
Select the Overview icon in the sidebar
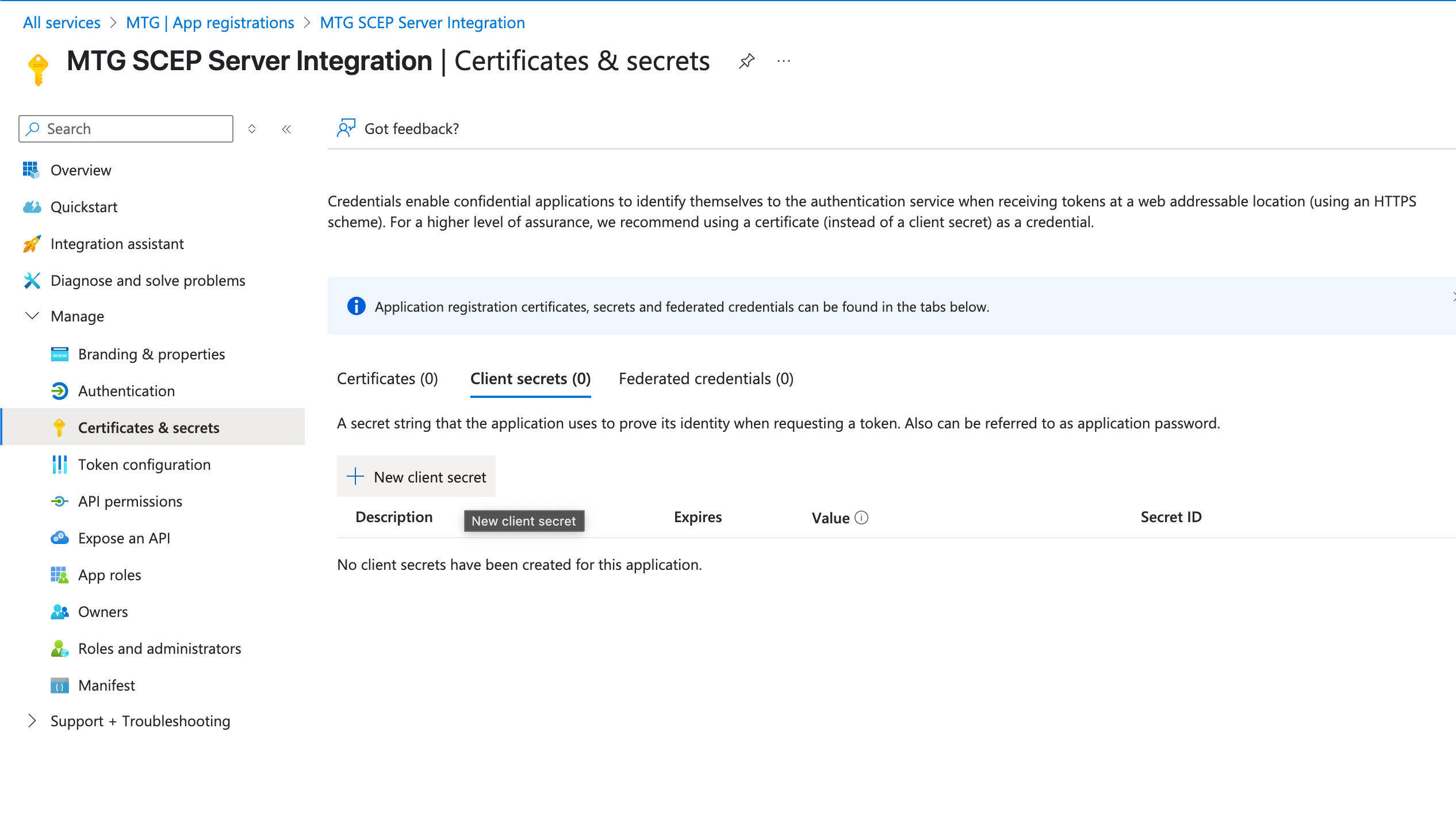pyautogui.click(x=32, y=170)
